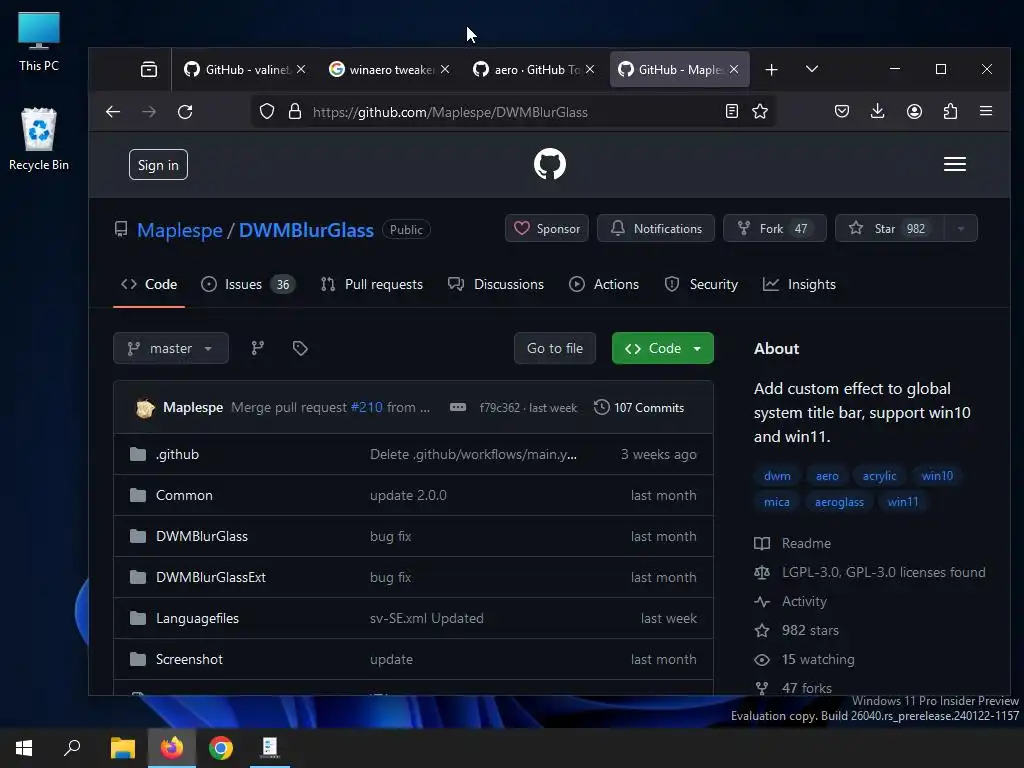Open Firefox downloads panel
The height and width of the screenshot is (768, 1024).
(878, 112)
